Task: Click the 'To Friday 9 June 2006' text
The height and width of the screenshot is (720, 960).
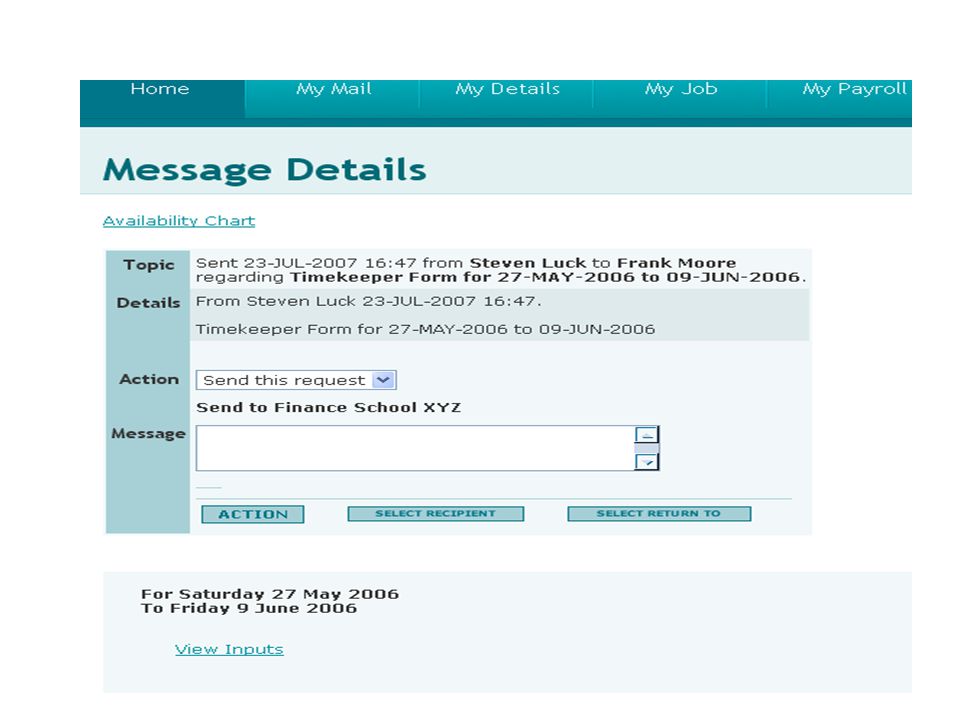Action: click(x=249, y=609)
